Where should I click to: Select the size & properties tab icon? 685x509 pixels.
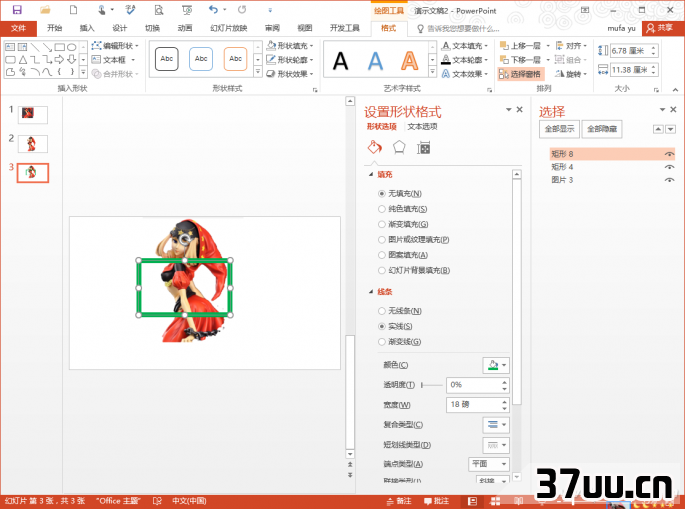tap(423, 148)
